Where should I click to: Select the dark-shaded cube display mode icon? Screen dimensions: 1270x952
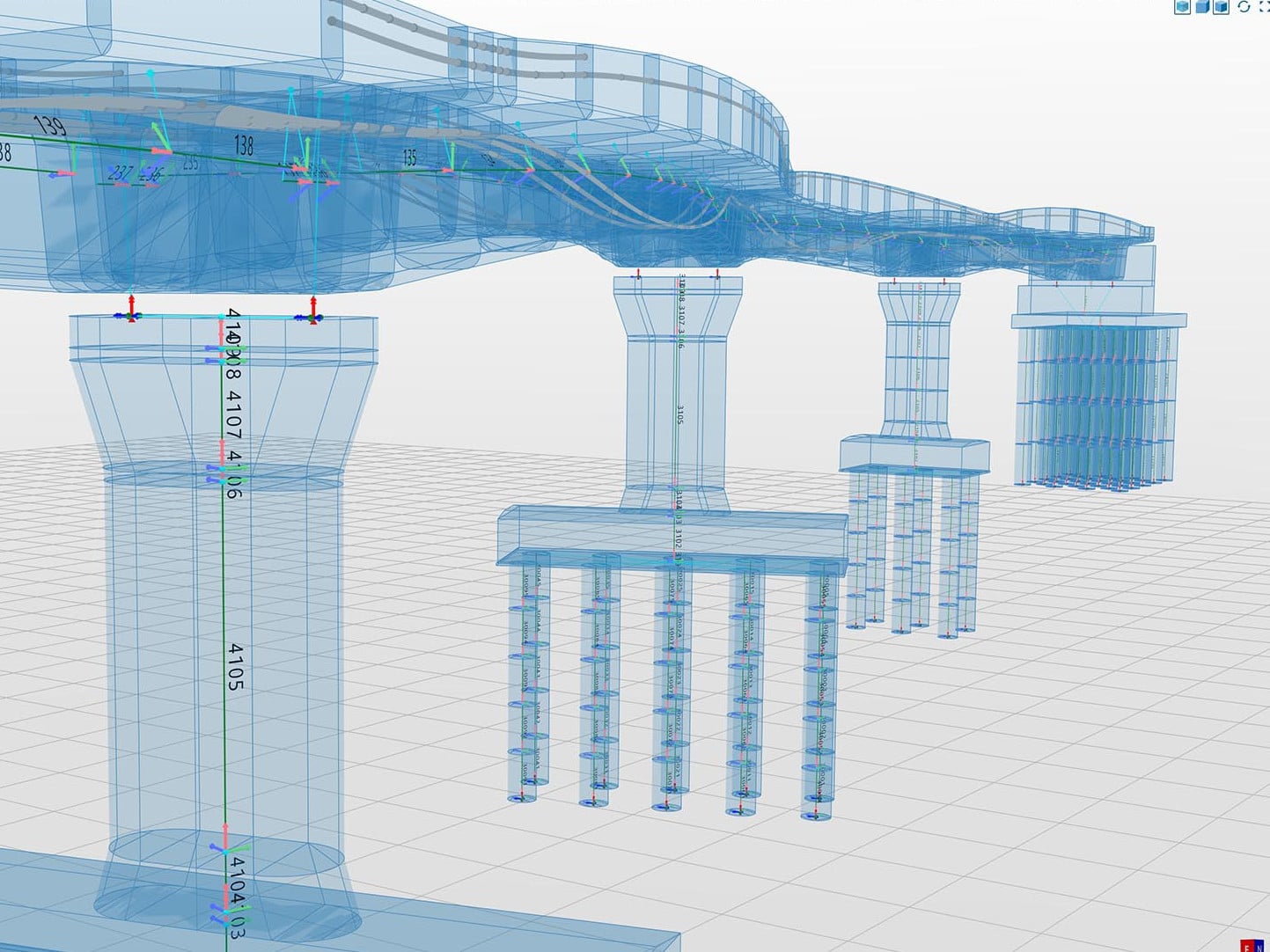(x=1221, y=7)
